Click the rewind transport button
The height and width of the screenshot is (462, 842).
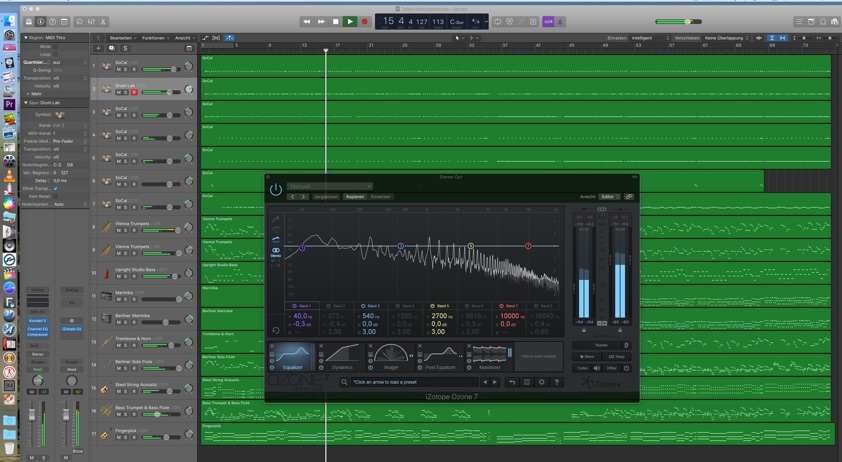[306, 21]
